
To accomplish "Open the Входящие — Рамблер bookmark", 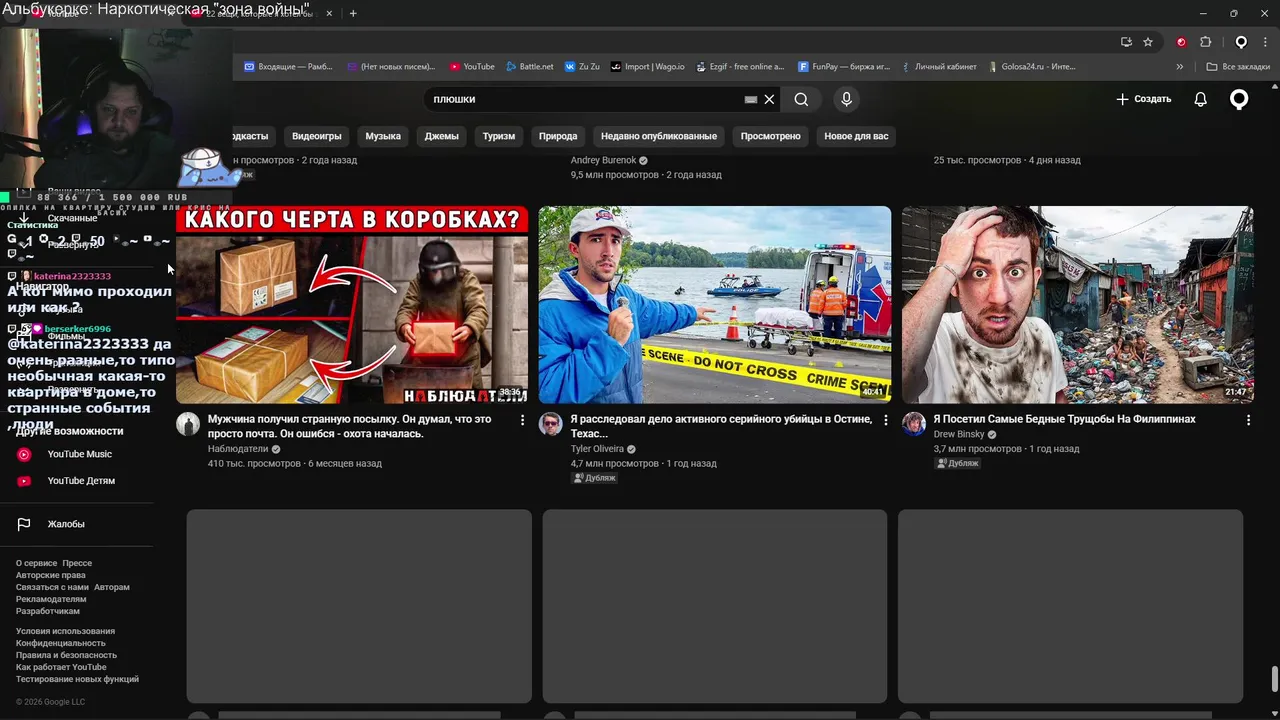I will [289, 67].
